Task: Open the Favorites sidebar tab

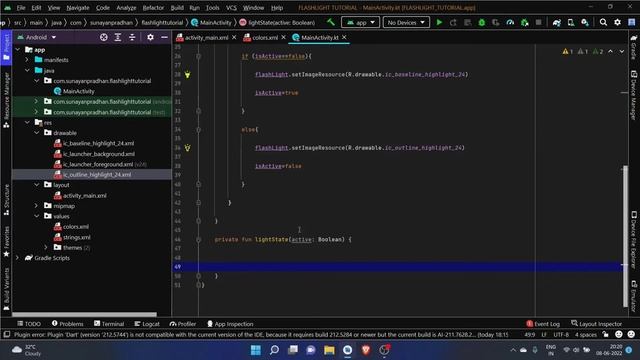Action: pos(6,242)
